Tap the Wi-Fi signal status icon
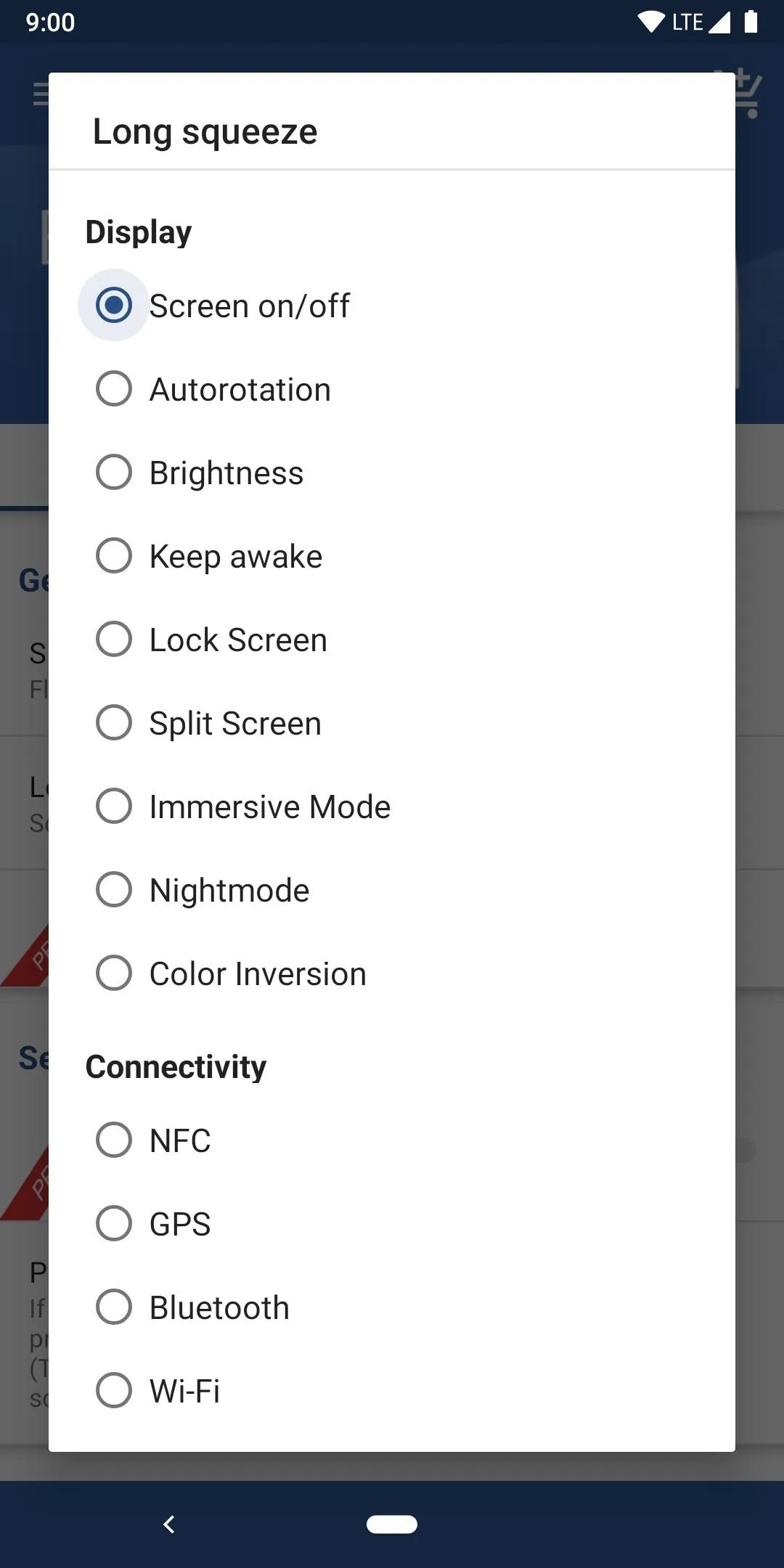Viewport: 784px width, 1568px height. [651, 23]
